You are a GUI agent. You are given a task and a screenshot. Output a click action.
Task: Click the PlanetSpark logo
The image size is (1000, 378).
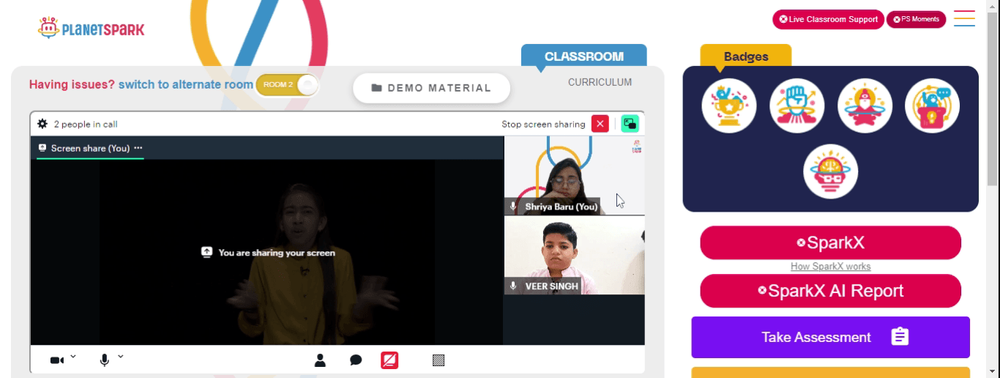(x=91, y=28)
